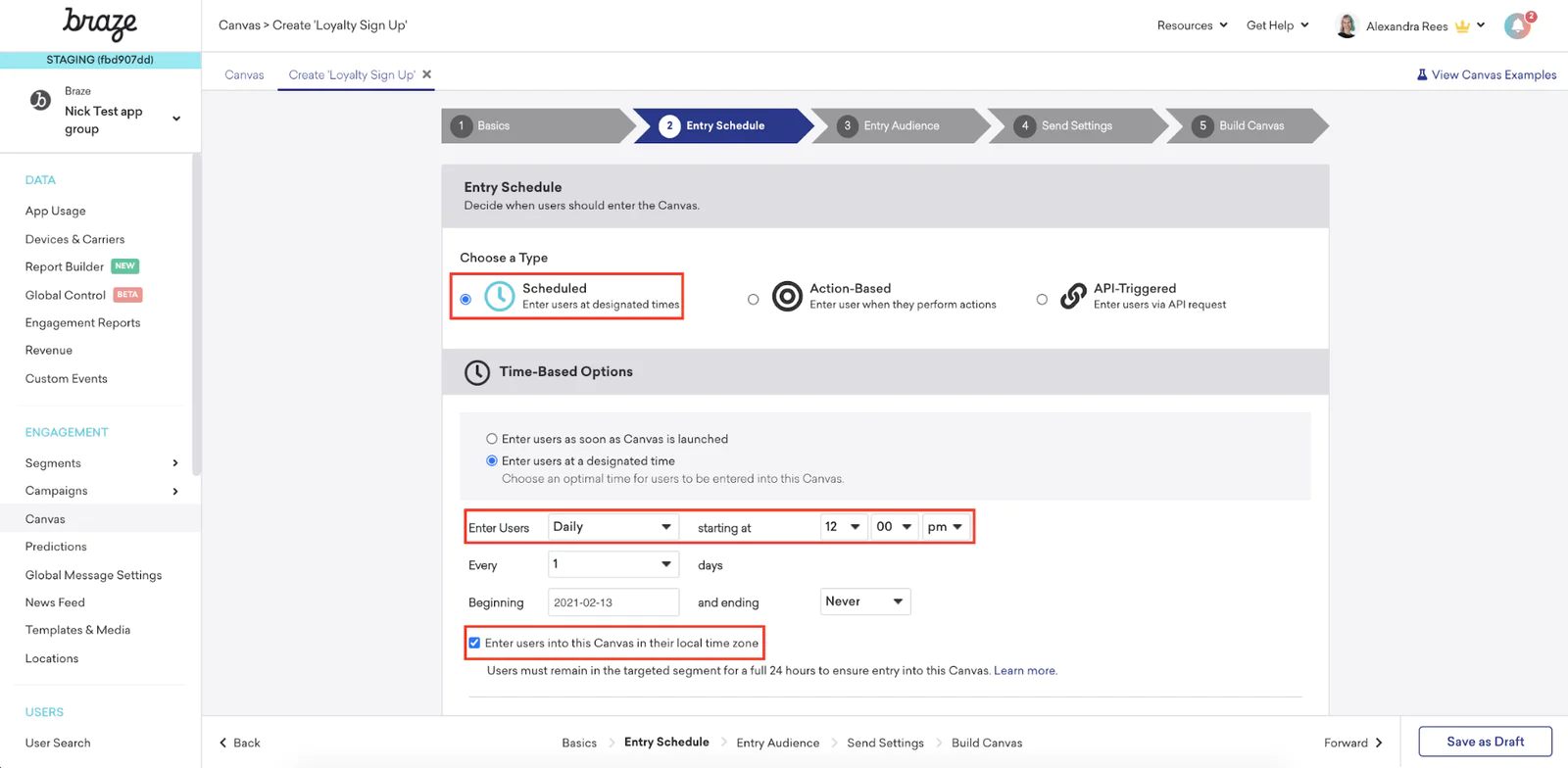This screenshot has width=1568, height=768.
Task: Open Locations in sidebar
Action: tap(52, 658)
